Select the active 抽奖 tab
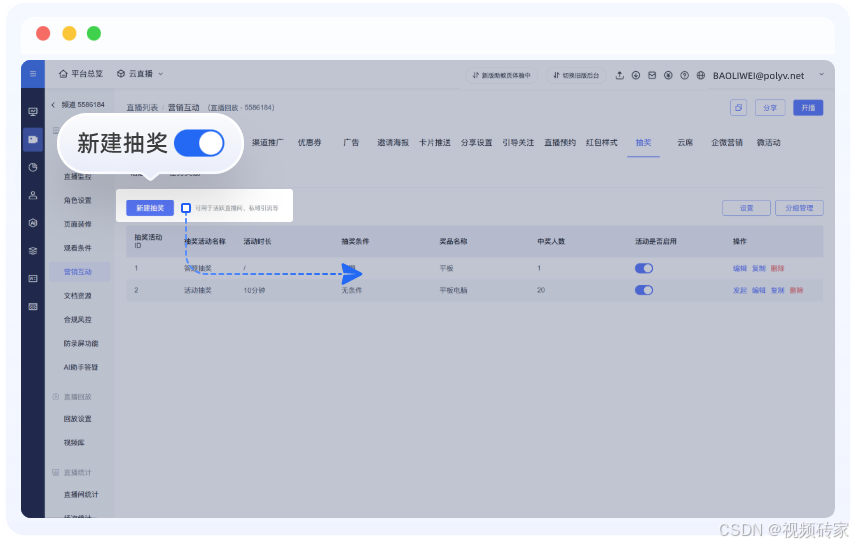 [644, 143]
